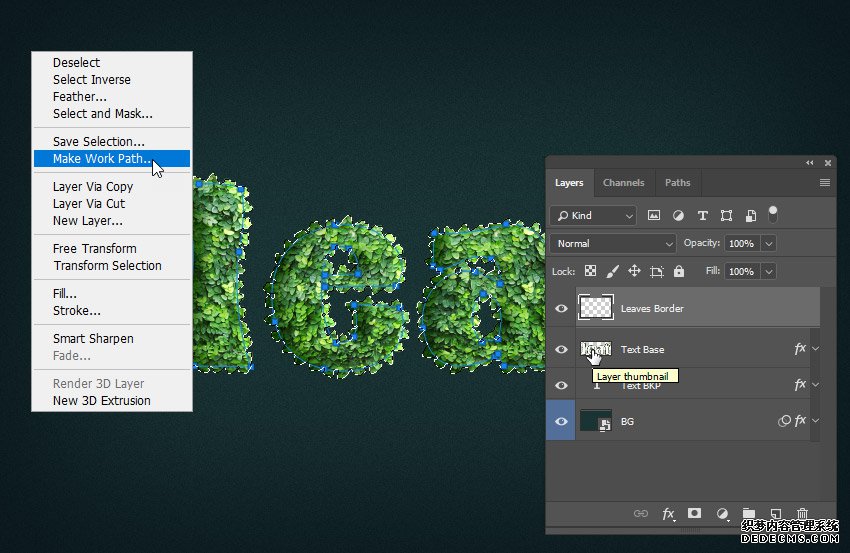Click the link layers icon
The width and height of the screenshot is (850, 553).
coord(641,513)
